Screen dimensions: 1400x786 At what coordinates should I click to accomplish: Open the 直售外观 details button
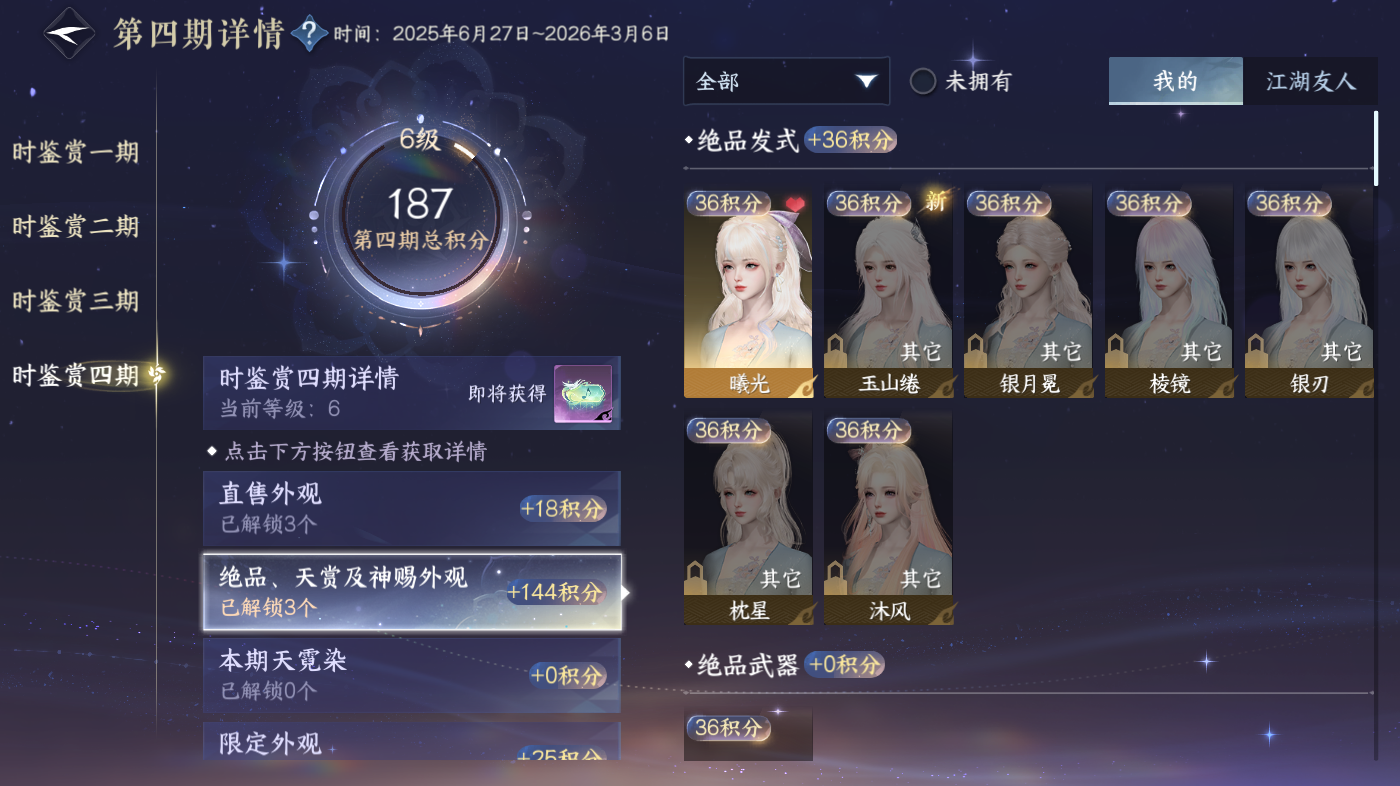412,508
